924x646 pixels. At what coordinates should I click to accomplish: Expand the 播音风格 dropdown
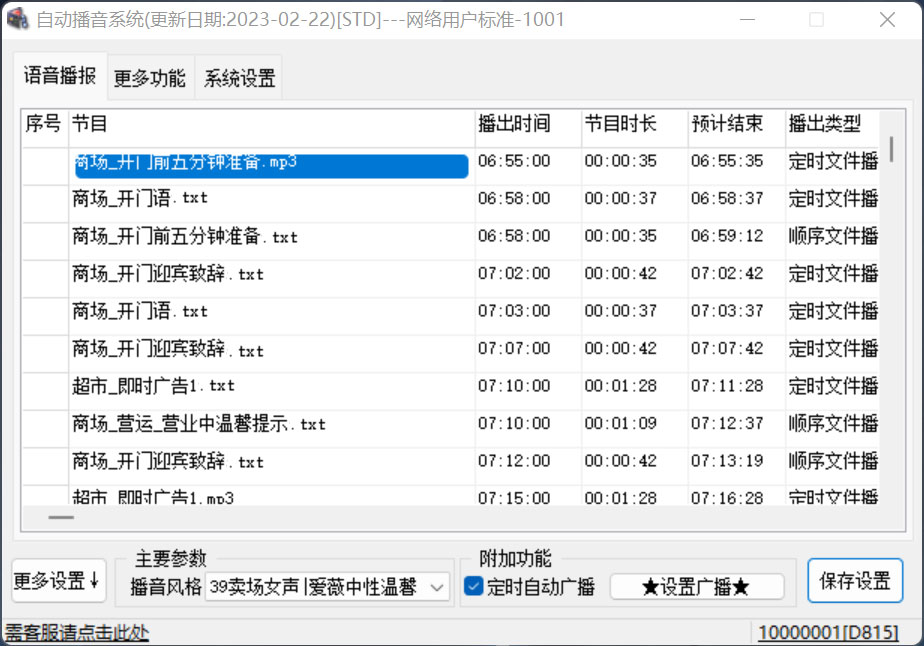tap(437, 587)
